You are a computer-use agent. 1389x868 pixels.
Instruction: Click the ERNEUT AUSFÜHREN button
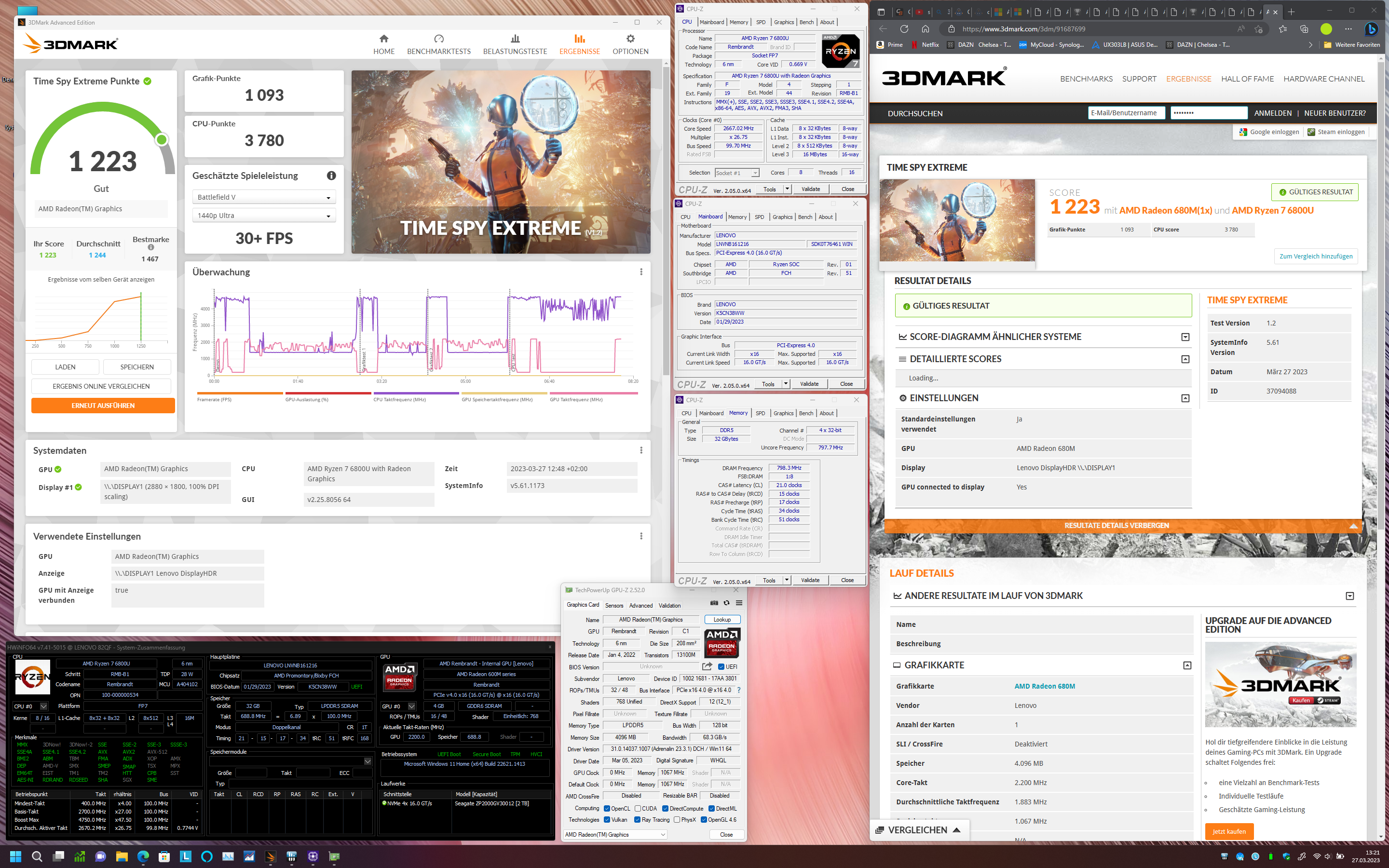pyautogui.click(x=103, y=405)
